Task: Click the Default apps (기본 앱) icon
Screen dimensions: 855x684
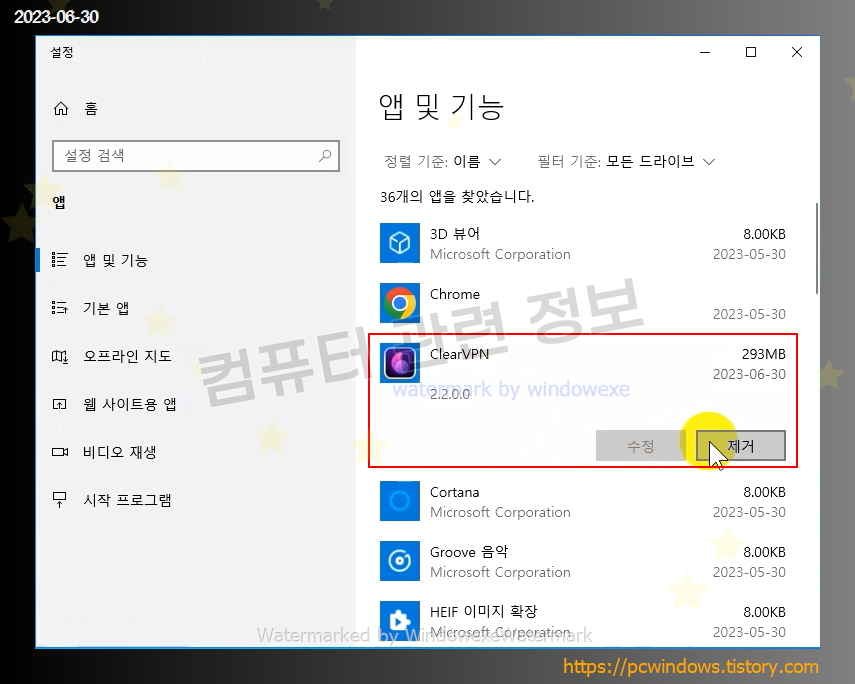Action: tap(59, 308)
